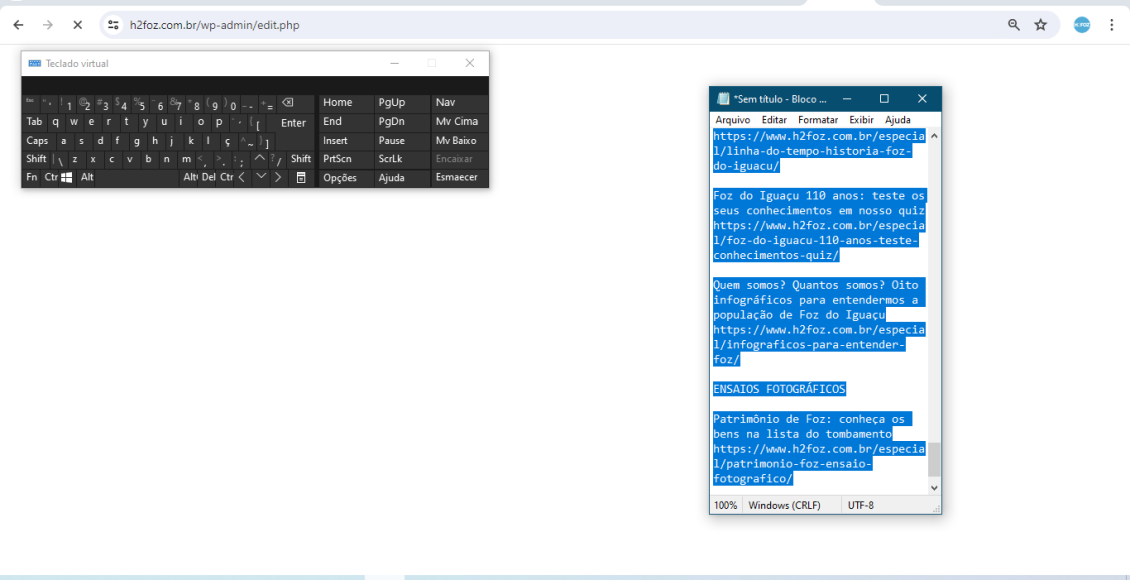The height and width of the screenshot is (580, 1130).
Task: Toggle the Fn key on virtual keyboard
Action: tap(32, 177)
